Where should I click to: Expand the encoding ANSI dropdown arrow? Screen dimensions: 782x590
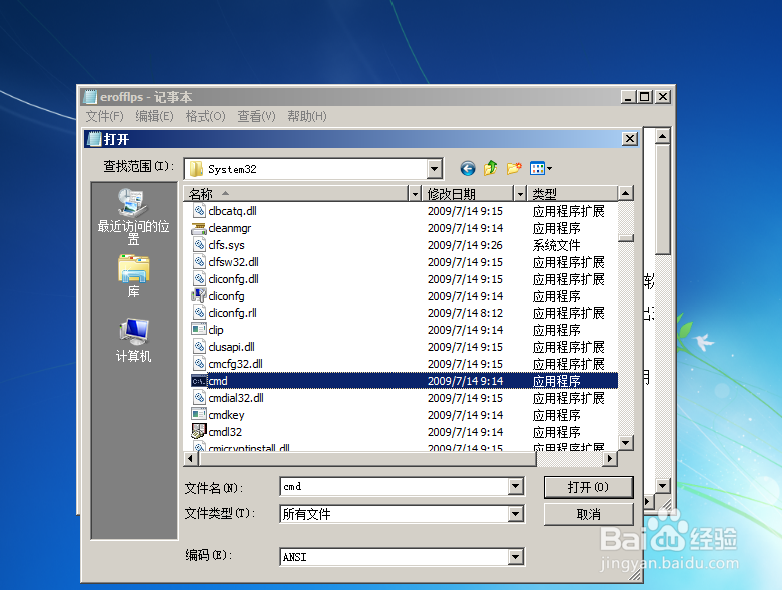pyautogui.click(x=516, y=557)
